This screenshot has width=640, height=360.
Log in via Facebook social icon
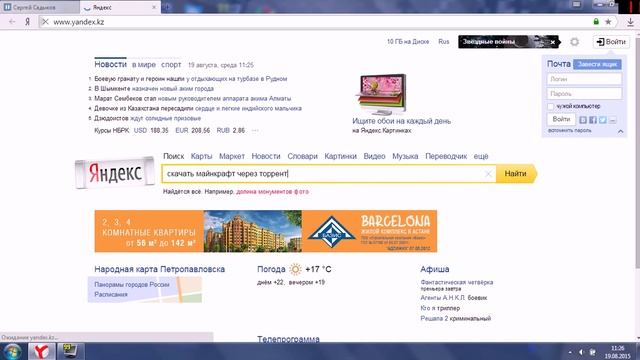tap(593, 120)
